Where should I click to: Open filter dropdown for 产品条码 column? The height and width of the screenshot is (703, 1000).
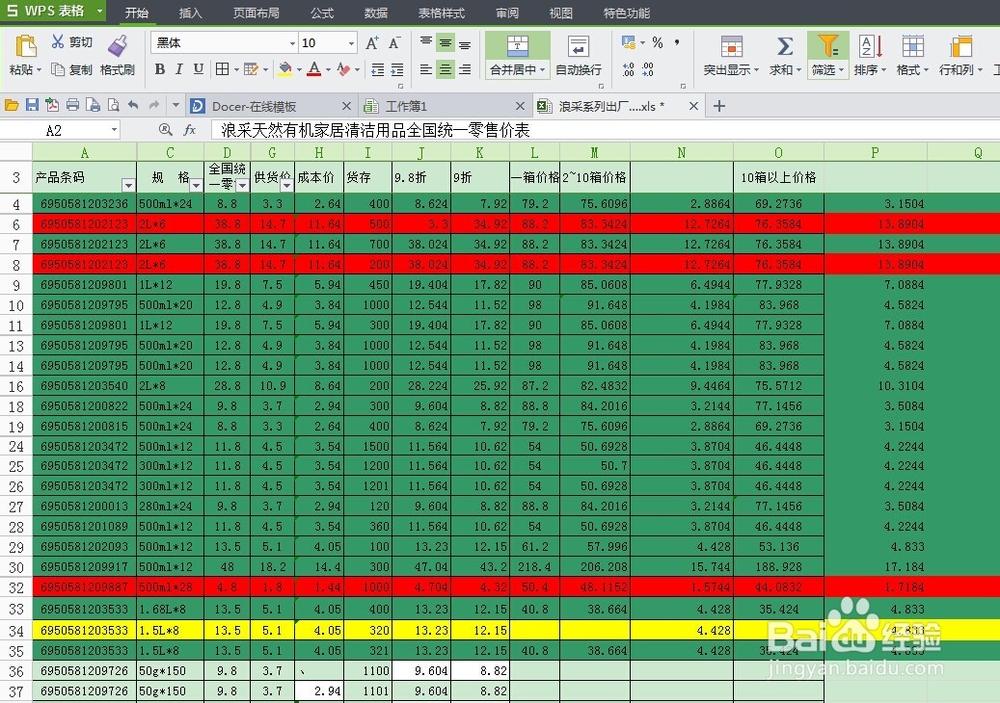point(129,185)
